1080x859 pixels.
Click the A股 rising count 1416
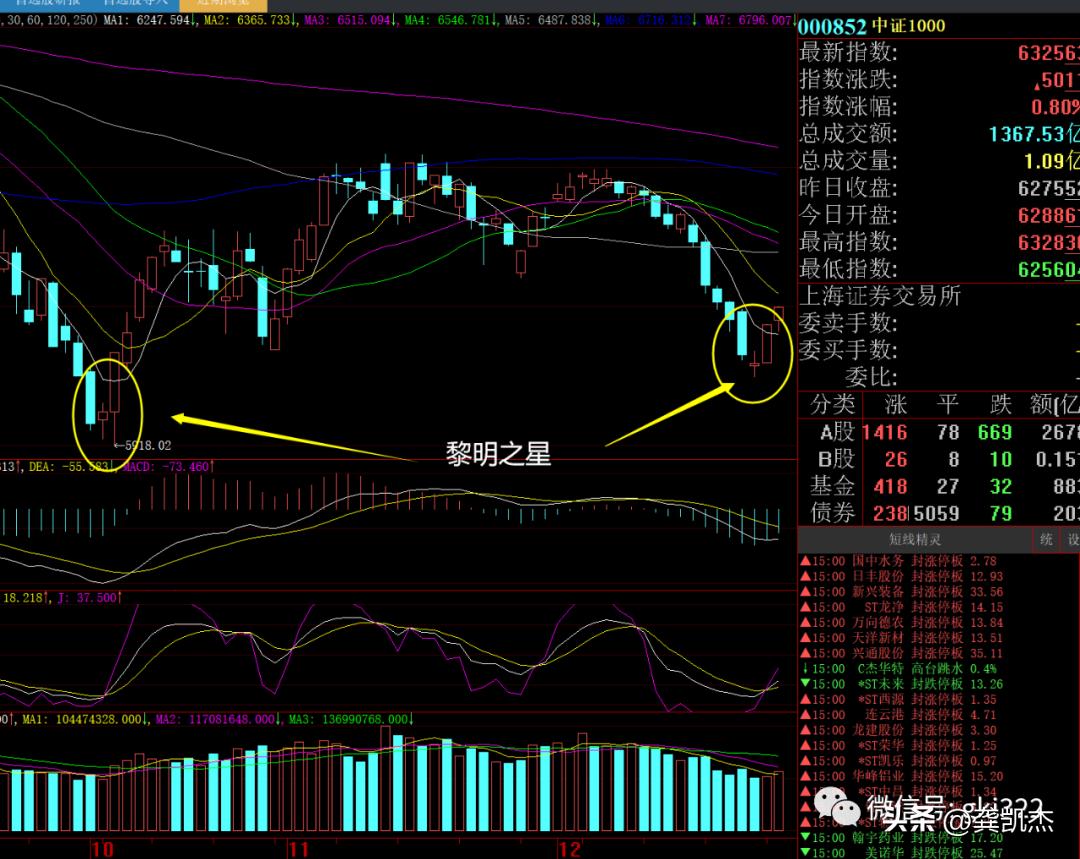[x=885, y=433]
